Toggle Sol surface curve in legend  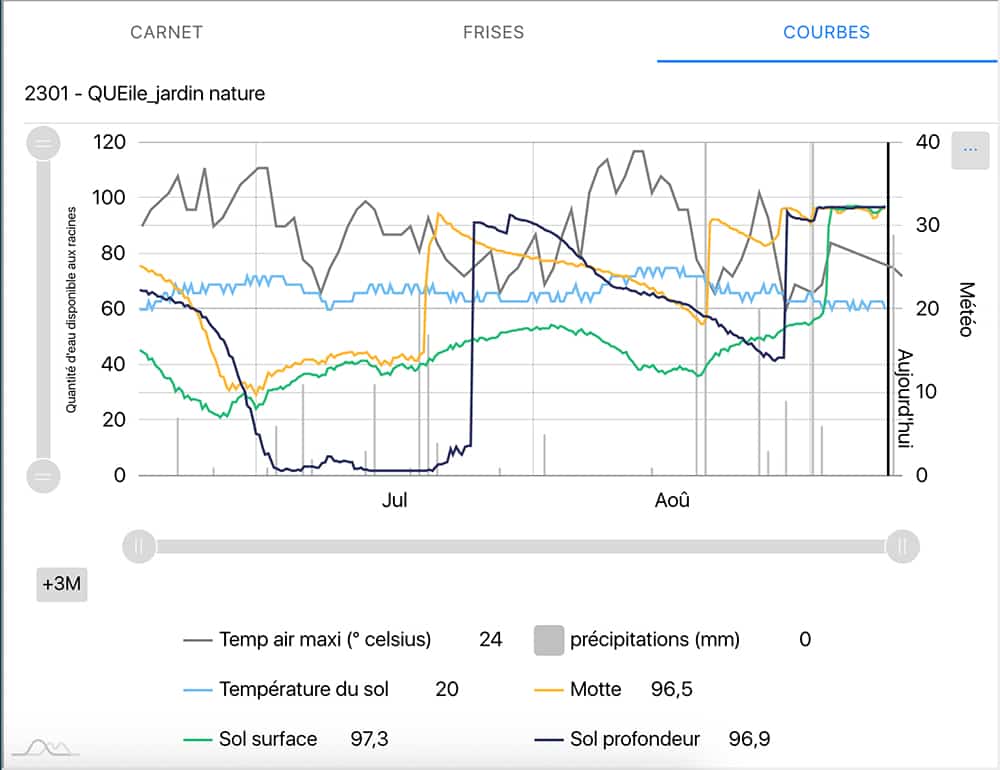tap(267, 739)
